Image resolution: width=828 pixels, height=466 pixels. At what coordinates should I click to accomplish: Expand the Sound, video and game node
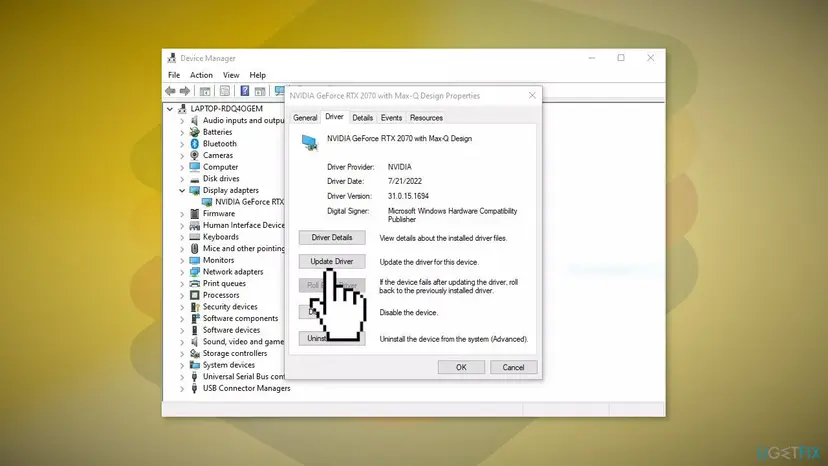182,342
